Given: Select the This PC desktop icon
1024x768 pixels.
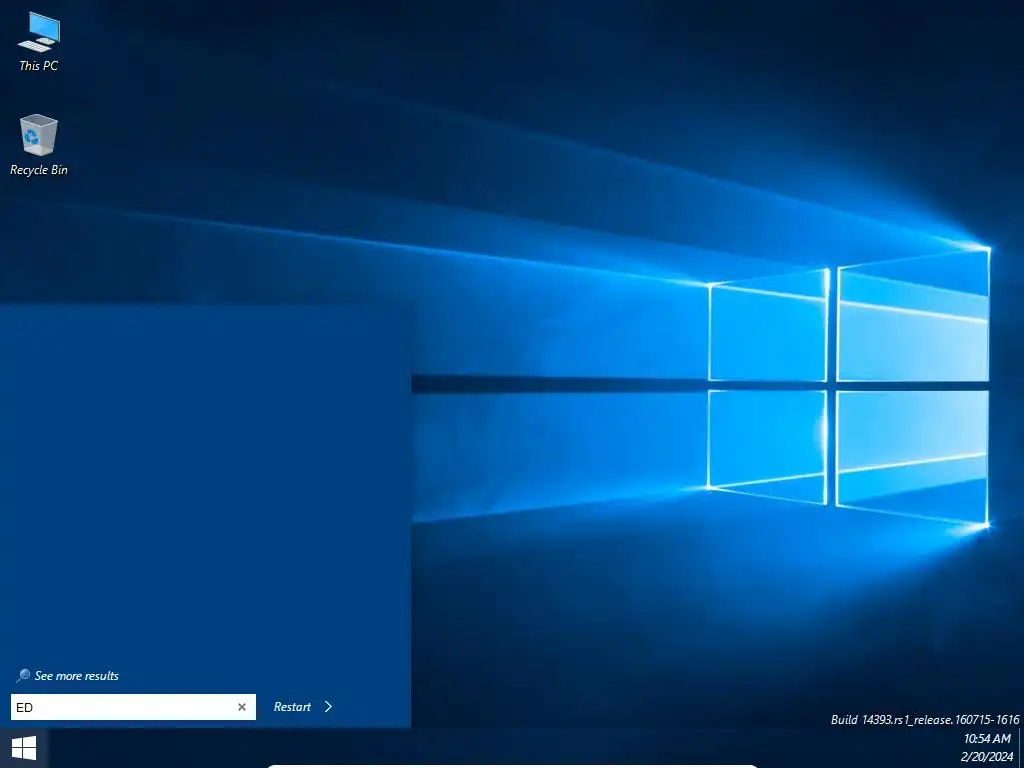Looking at the screenshot, I should [39, 42].
